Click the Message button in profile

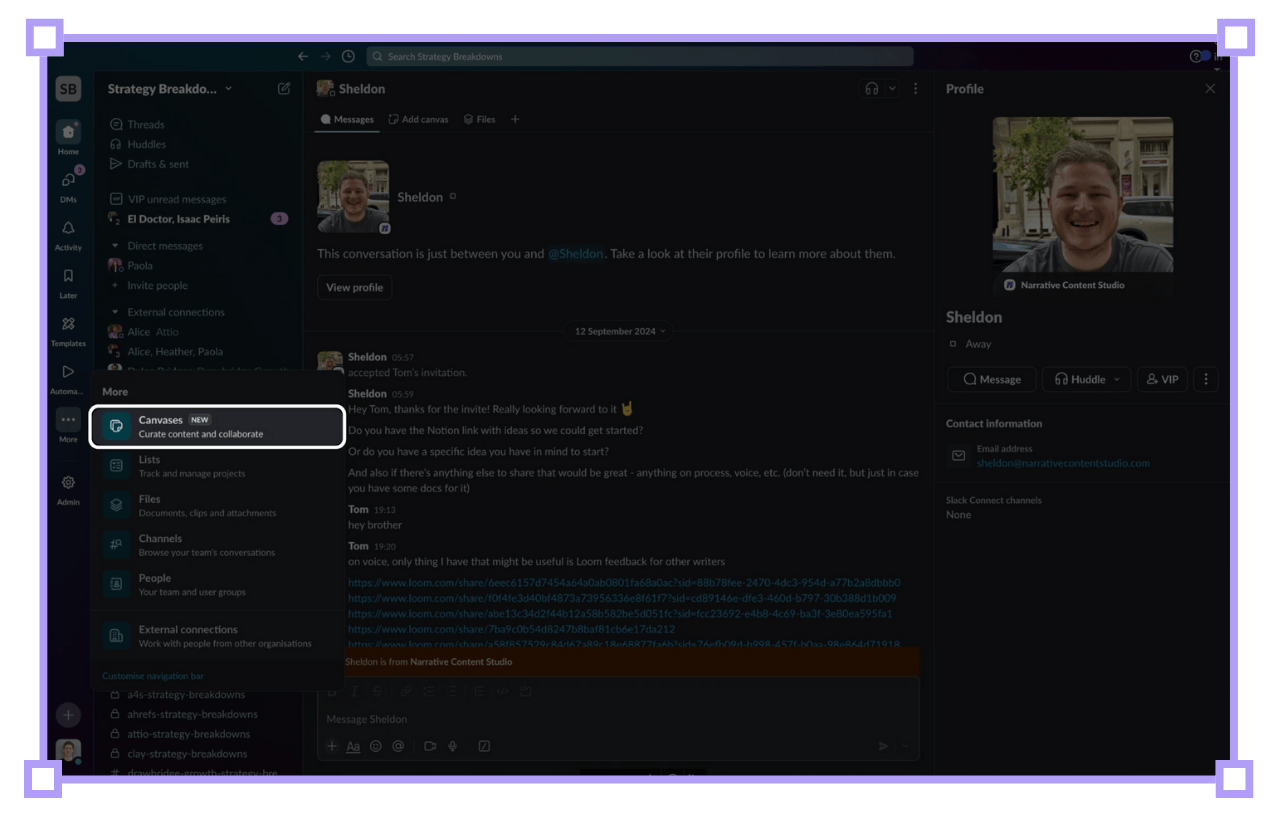tap(991, 380)
